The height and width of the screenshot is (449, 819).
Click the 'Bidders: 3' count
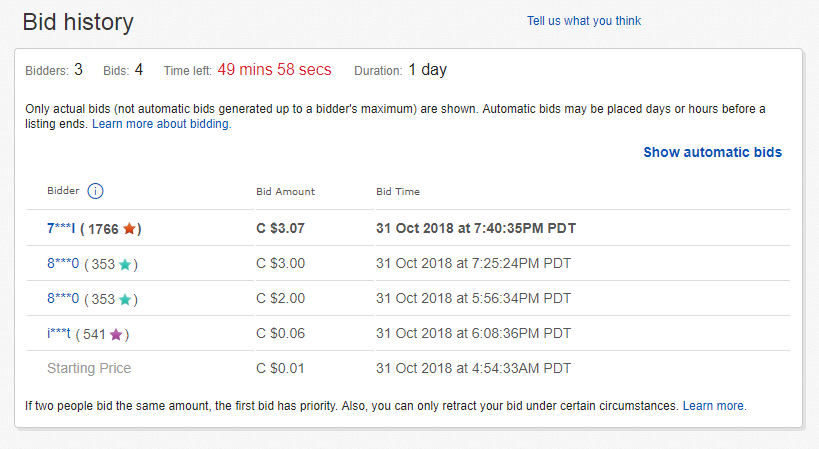coord(54,69)
